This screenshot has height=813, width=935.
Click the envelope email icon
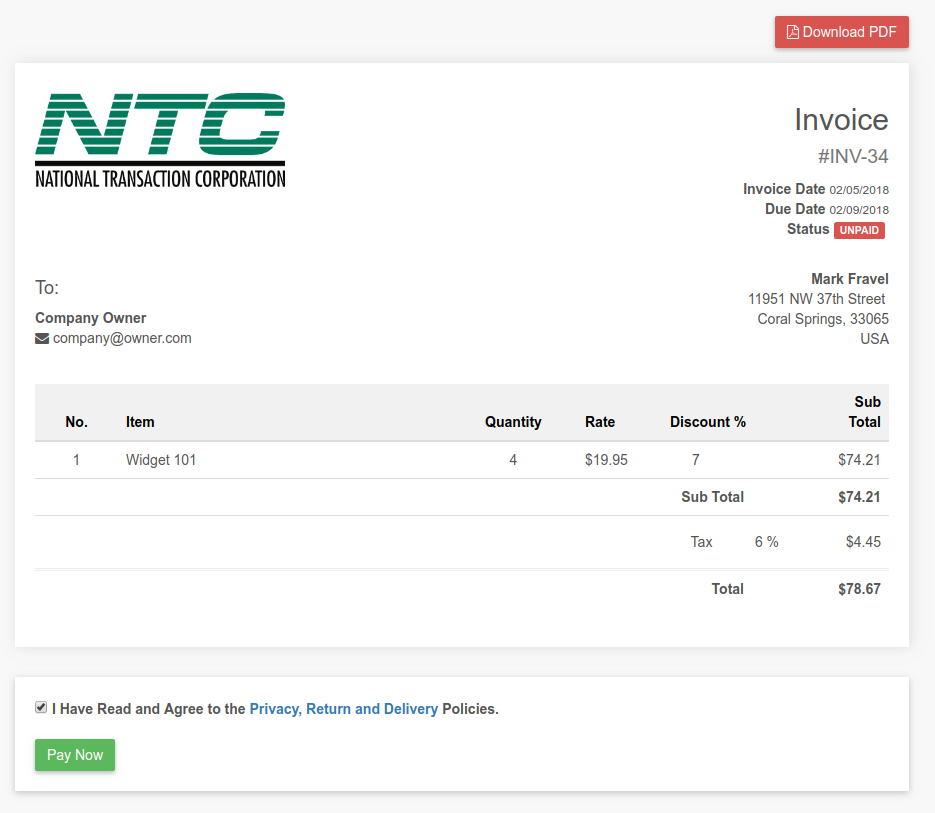42,339
